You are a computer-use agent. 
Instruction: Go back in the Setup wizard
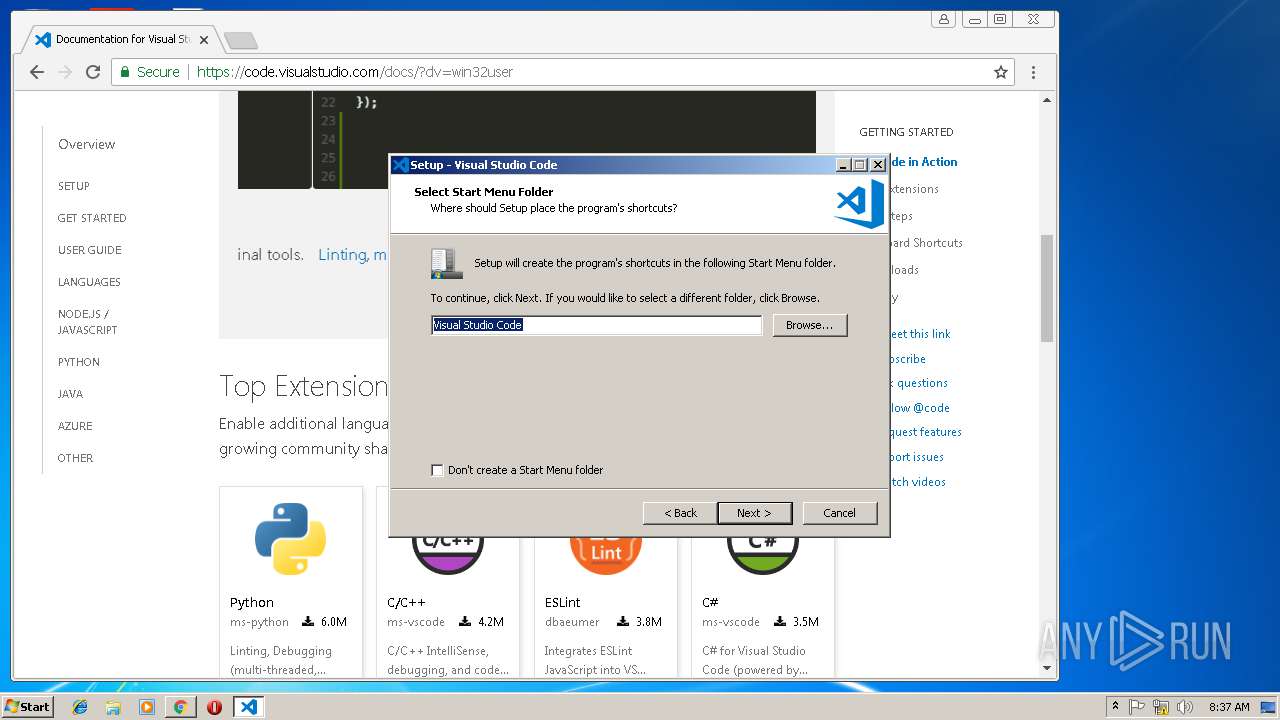point(680,513)
